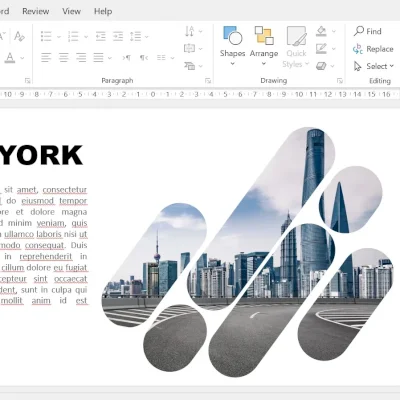400x400 pixels.
Task: Align text to the left
Action: [x=46, y=58]
